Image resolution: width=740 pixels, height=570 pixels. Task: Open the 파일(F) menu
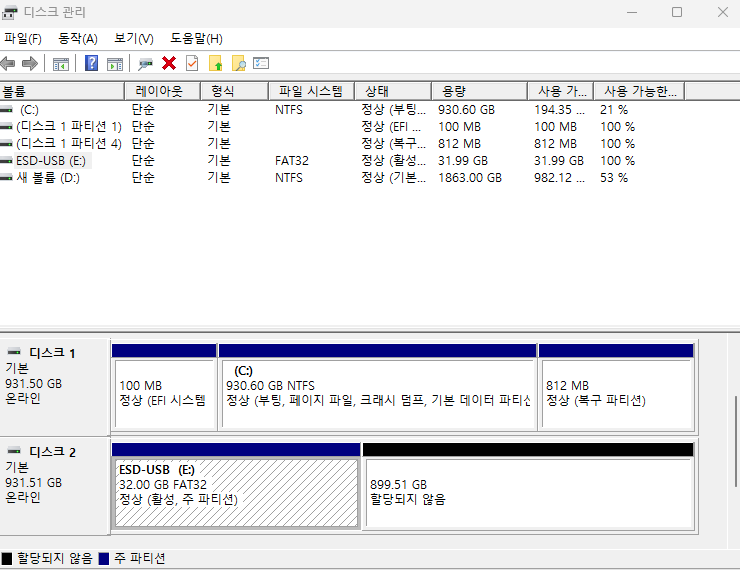tap(23, 39)
